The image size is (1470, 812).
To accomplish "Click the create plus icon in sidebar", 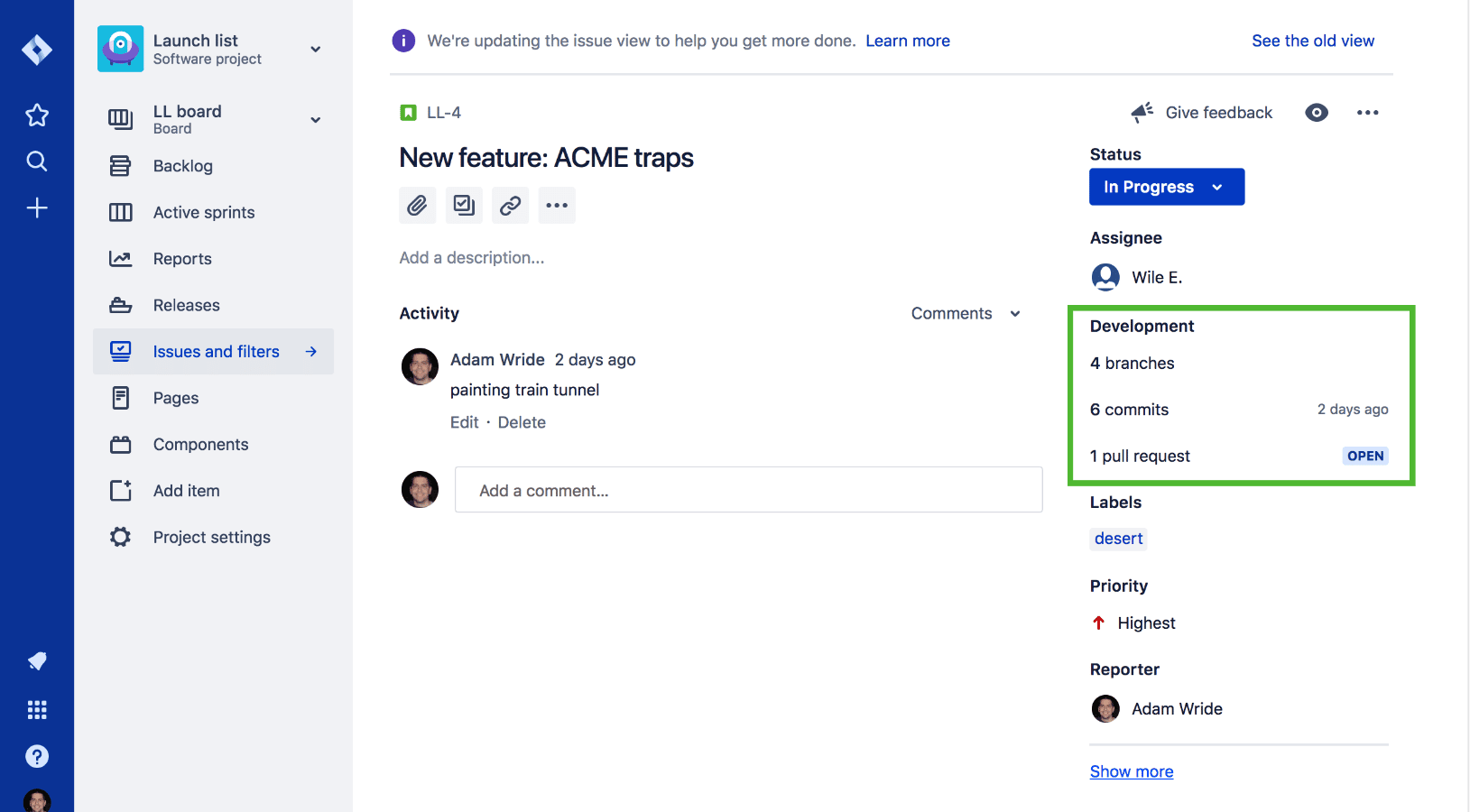I will (37, 208).
